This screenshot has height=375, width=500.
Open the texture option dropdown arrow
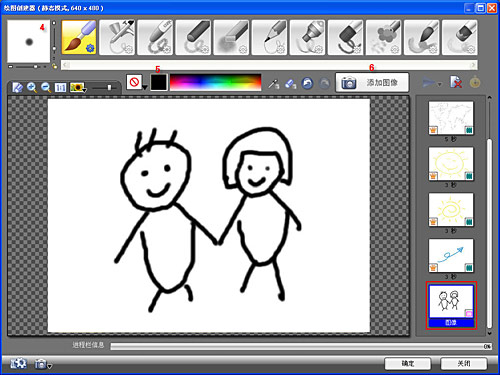tap(145, 87)
